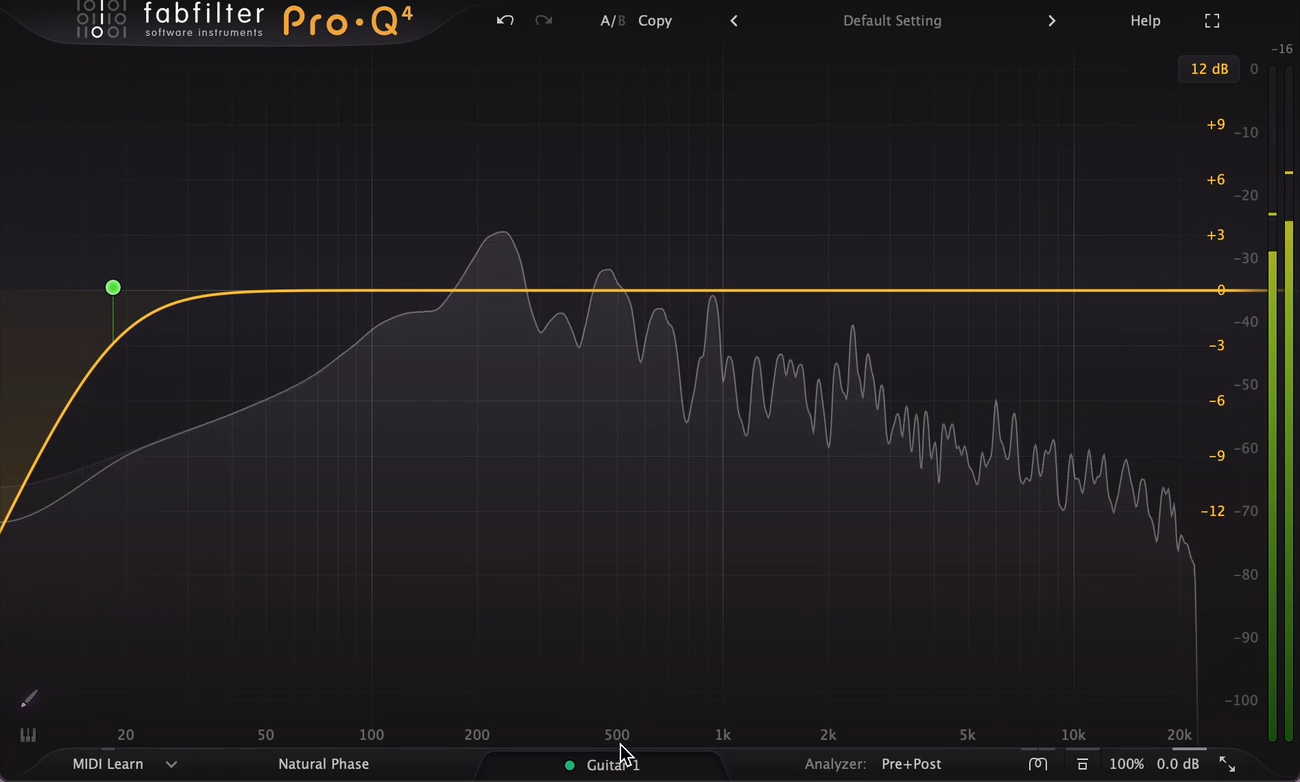
Task: Open the Help menu
Action: pyautogui.click(x=1145, y=21)
